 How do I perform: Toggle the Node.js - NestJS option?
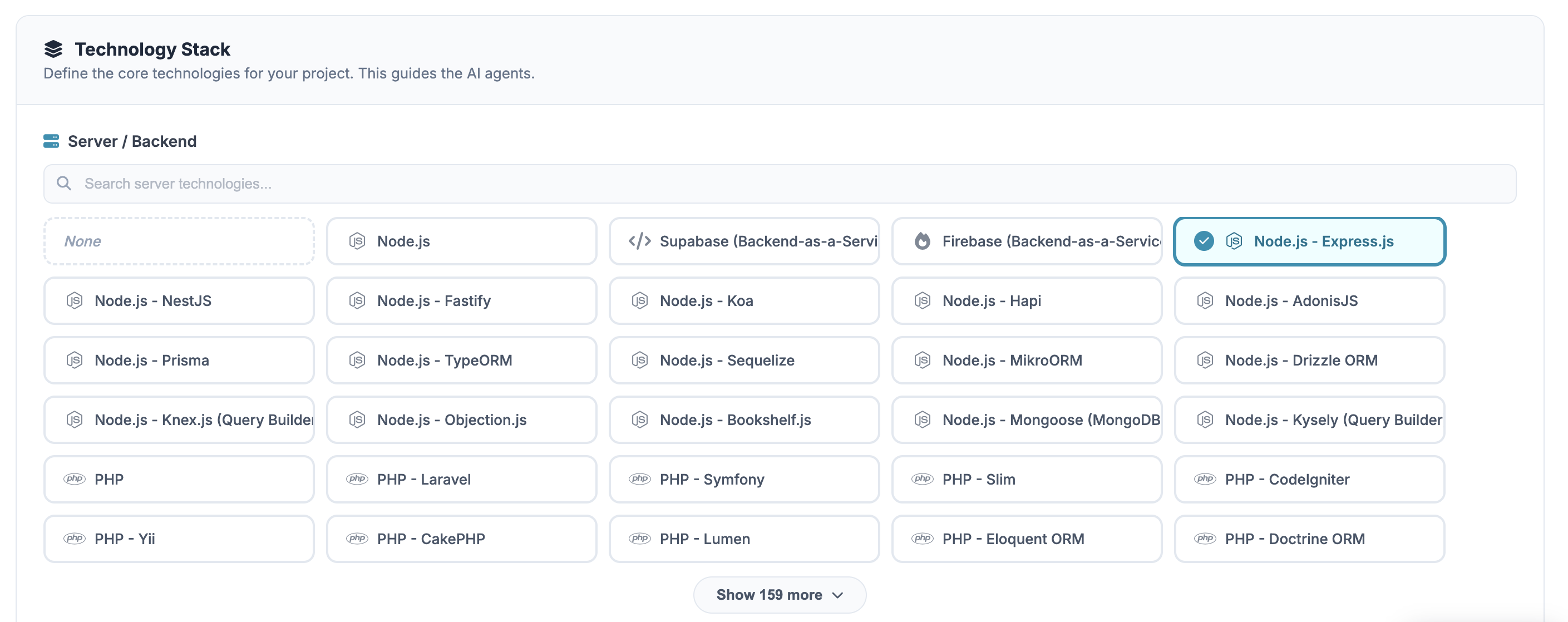coord(179,300)
